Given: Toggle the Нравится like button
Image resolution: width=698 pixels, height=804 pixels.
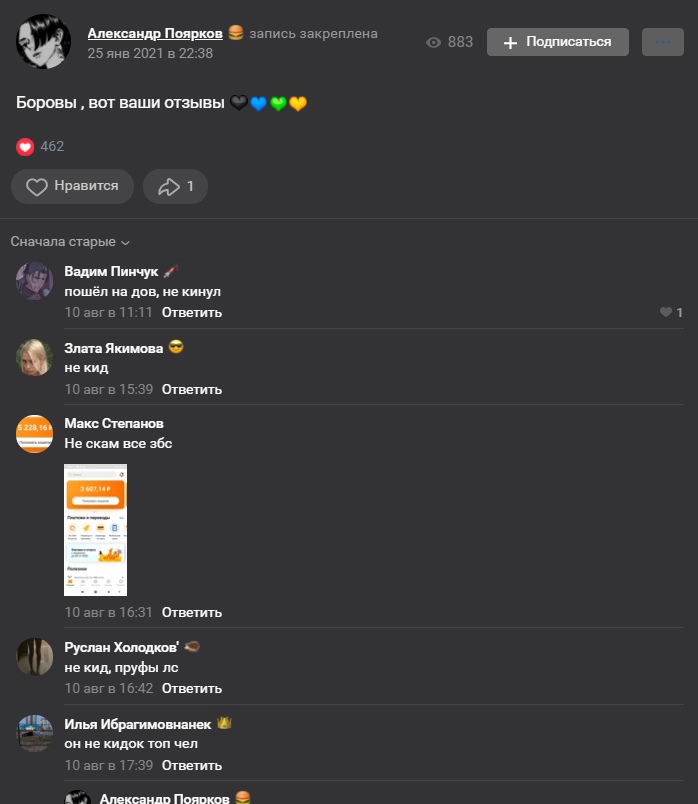Looking at the screenshot, I should (72, 186).
